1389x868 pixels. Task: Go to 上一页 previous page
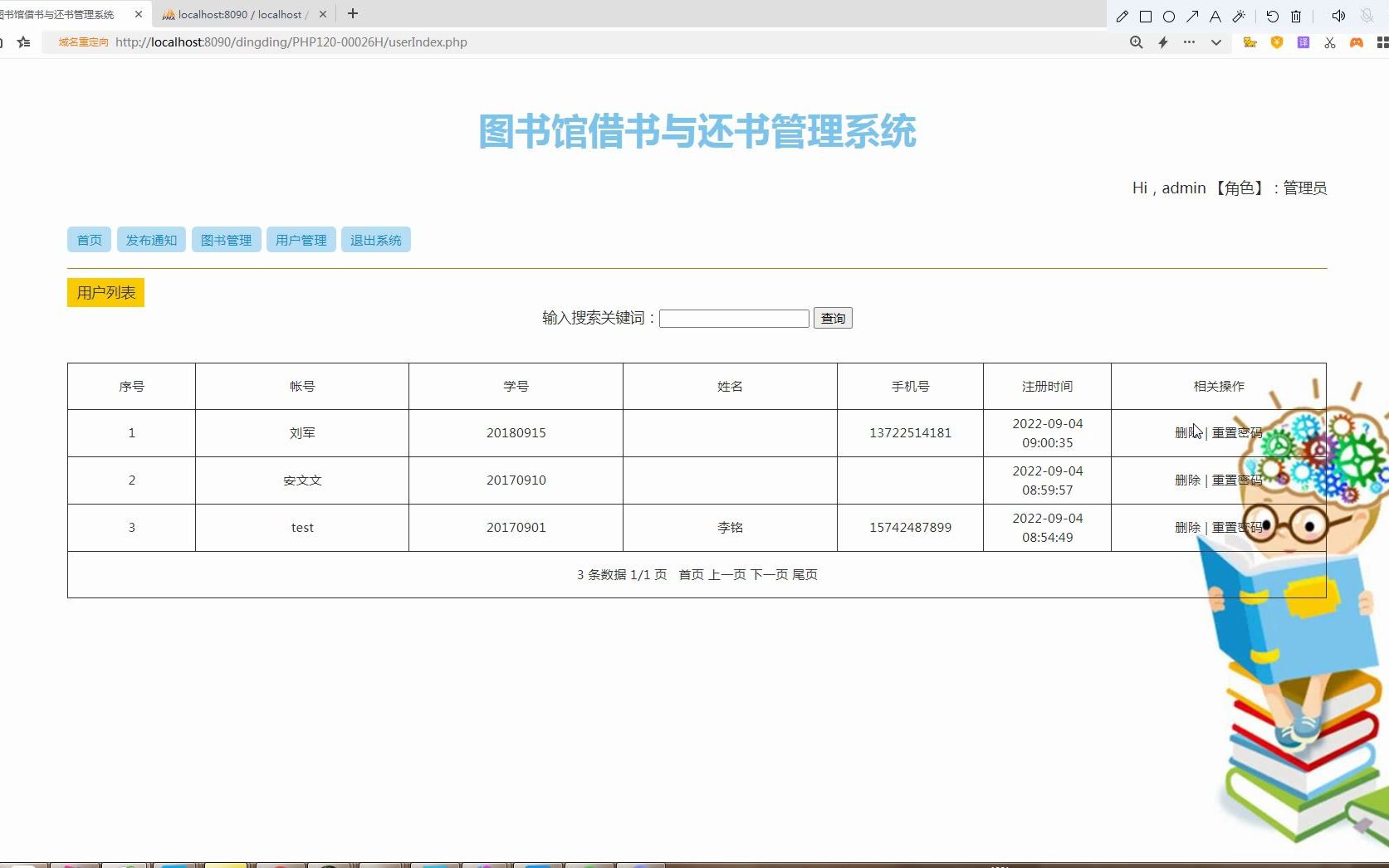[727, 574]
